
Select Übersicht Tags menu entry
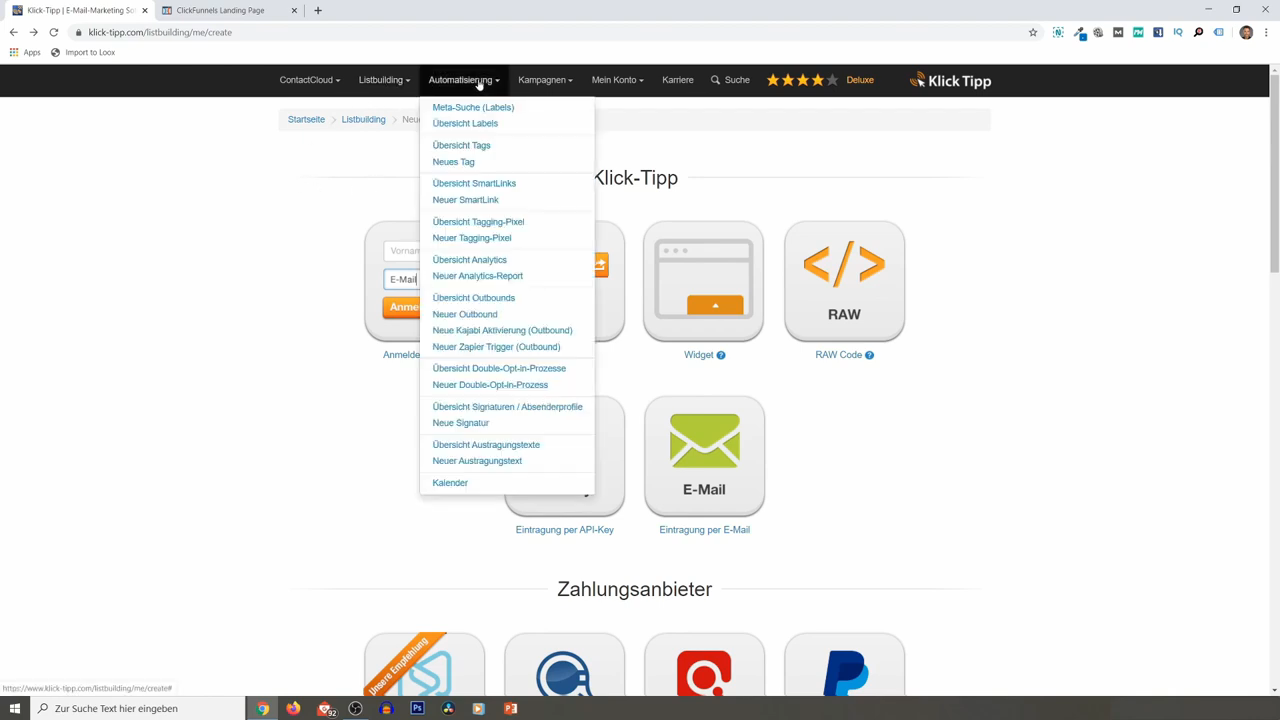461,145
